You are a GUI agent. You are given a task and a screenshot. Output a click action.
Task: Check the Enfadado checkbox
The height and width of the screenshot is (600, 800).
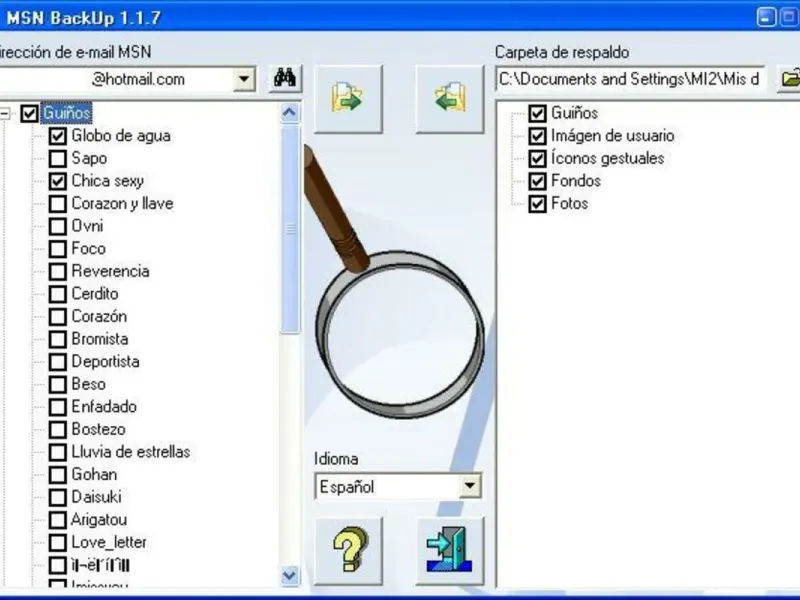[58, 407]
